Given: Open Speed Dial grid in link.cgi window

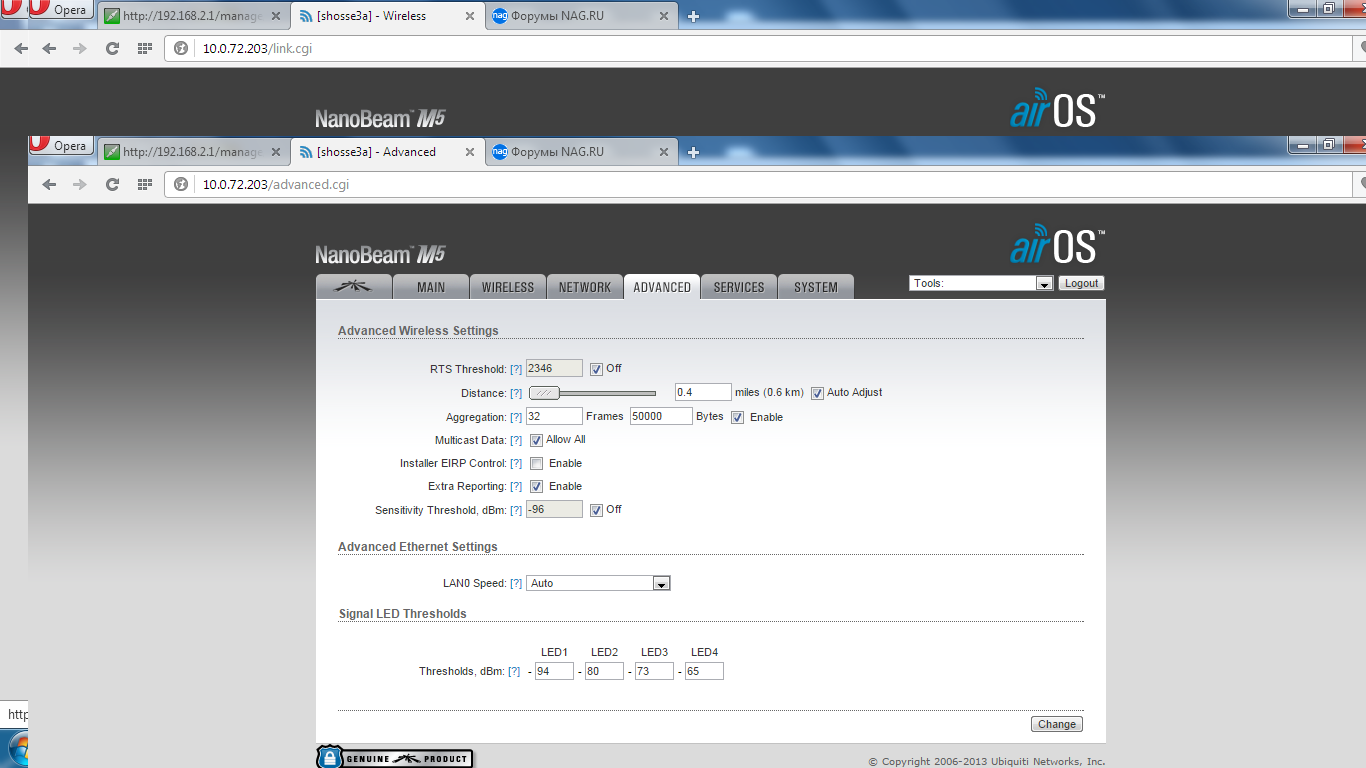Looking at the screenshot, I should click(144, 48).
